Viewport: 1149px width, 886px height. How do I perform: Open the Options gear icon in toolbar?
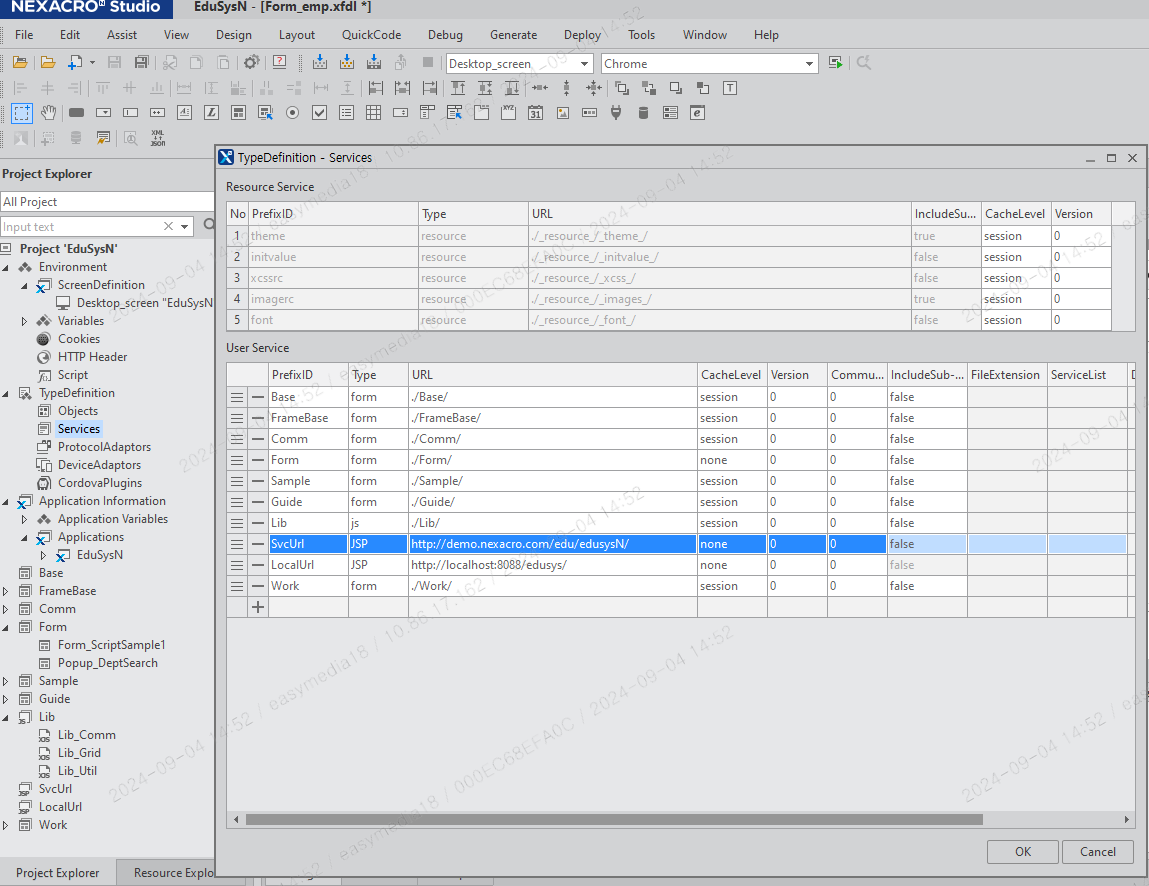[x=251, y=63]
